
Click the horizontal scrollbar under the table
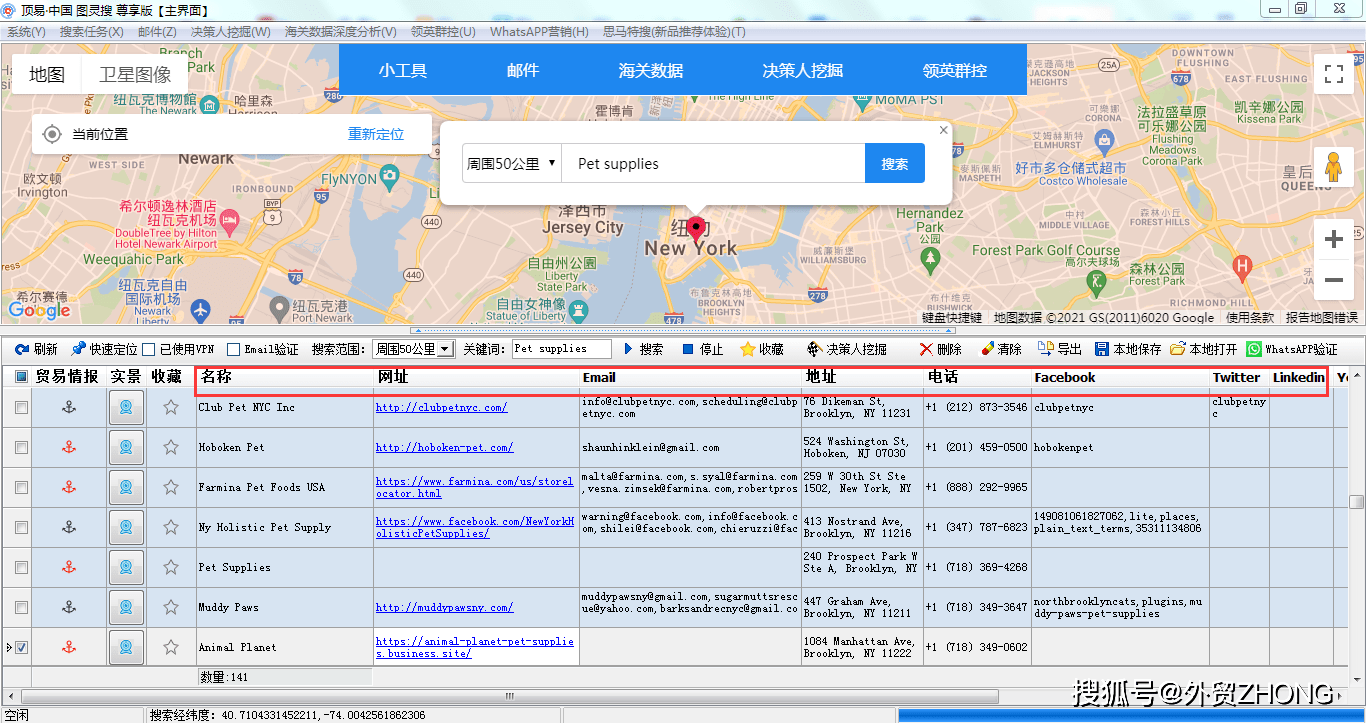pos(508,696)
